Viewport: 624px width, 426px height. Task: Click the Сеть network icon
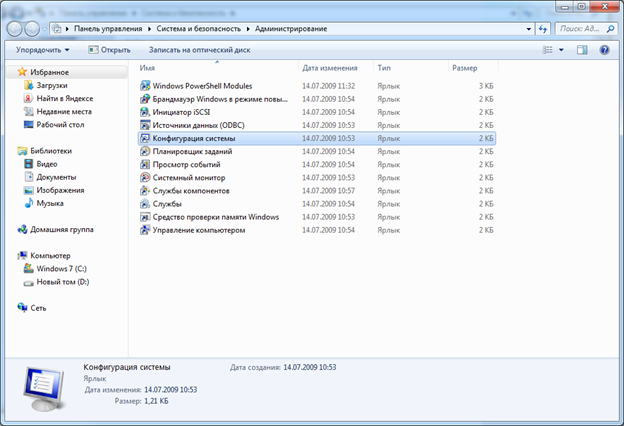22,307
